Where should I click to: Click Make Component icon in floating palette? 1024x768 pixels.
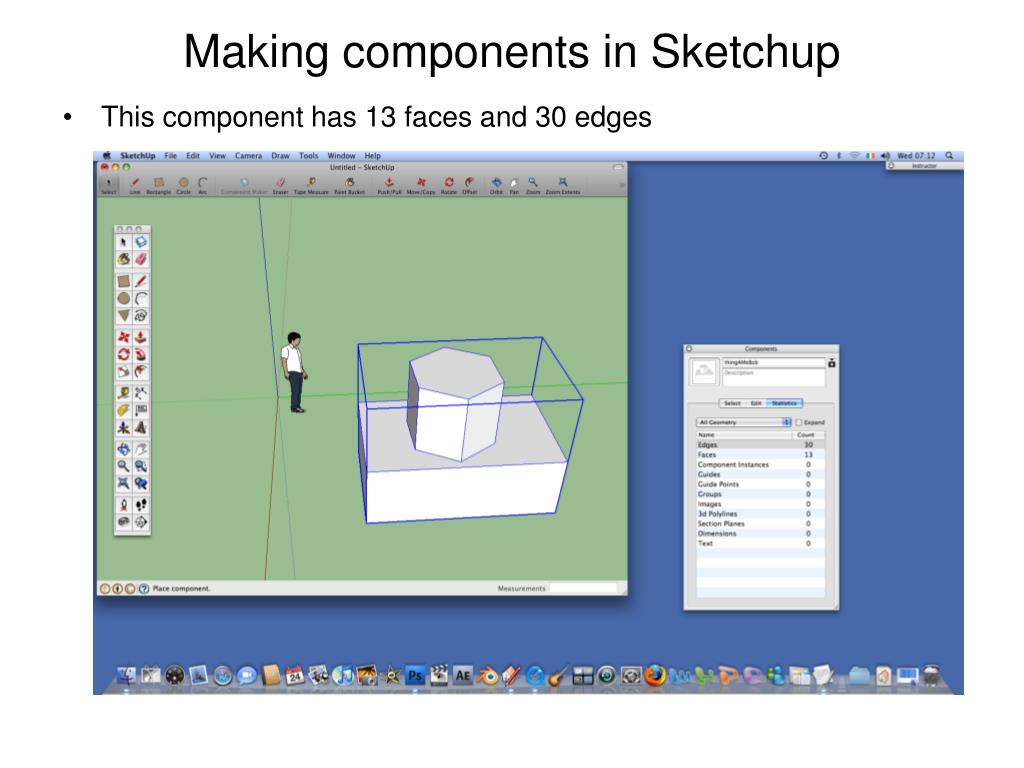pyautogui.click(x=141, y=242)
